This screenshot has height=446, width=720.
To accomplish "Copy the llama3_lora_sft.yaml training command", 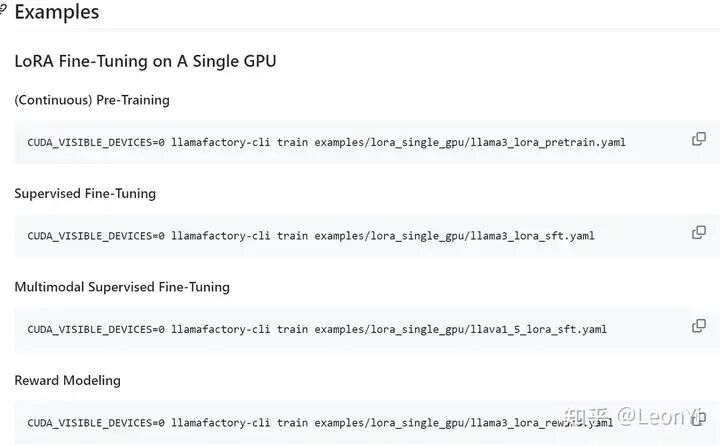I will tap(699, 232).
